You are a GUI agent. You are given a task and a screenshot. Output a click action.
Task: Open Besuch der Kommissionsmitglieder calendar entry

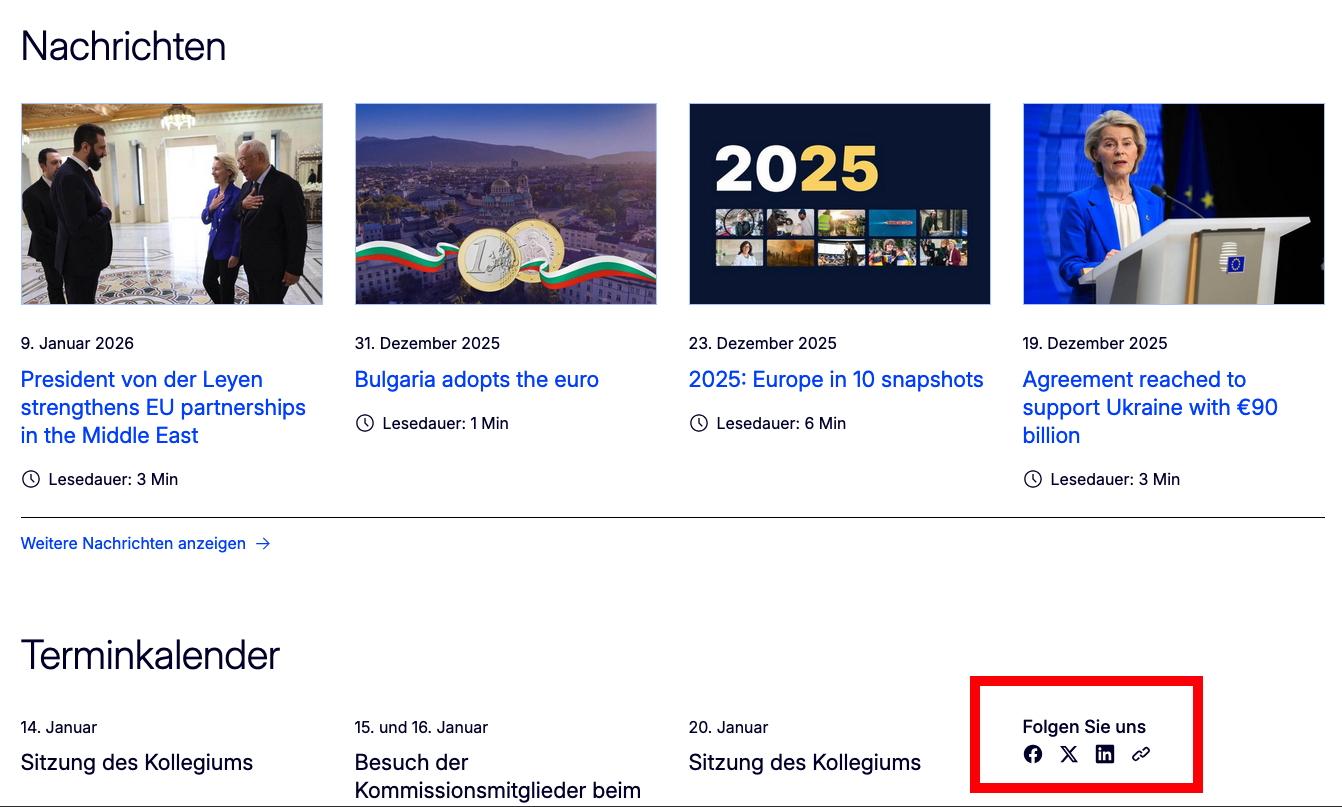pos(497,776)
